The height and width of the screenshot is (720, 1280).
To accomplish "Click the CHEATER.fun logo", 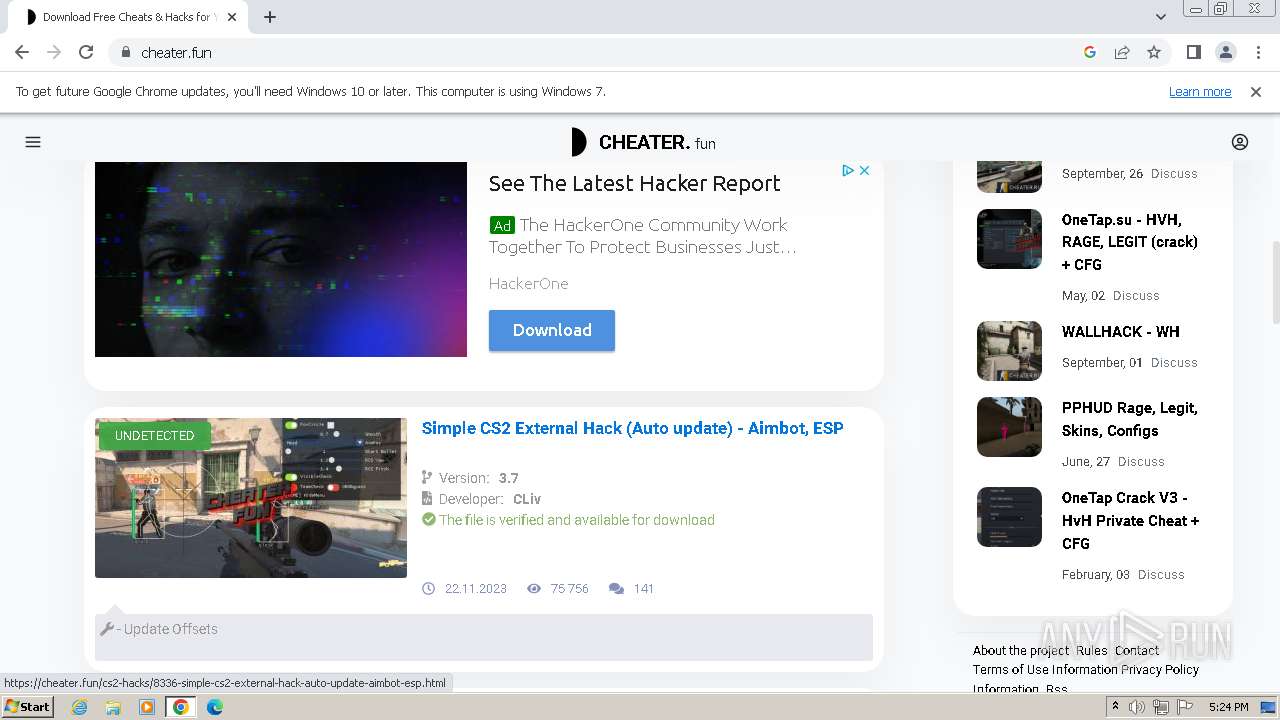I will click(643, 142).
